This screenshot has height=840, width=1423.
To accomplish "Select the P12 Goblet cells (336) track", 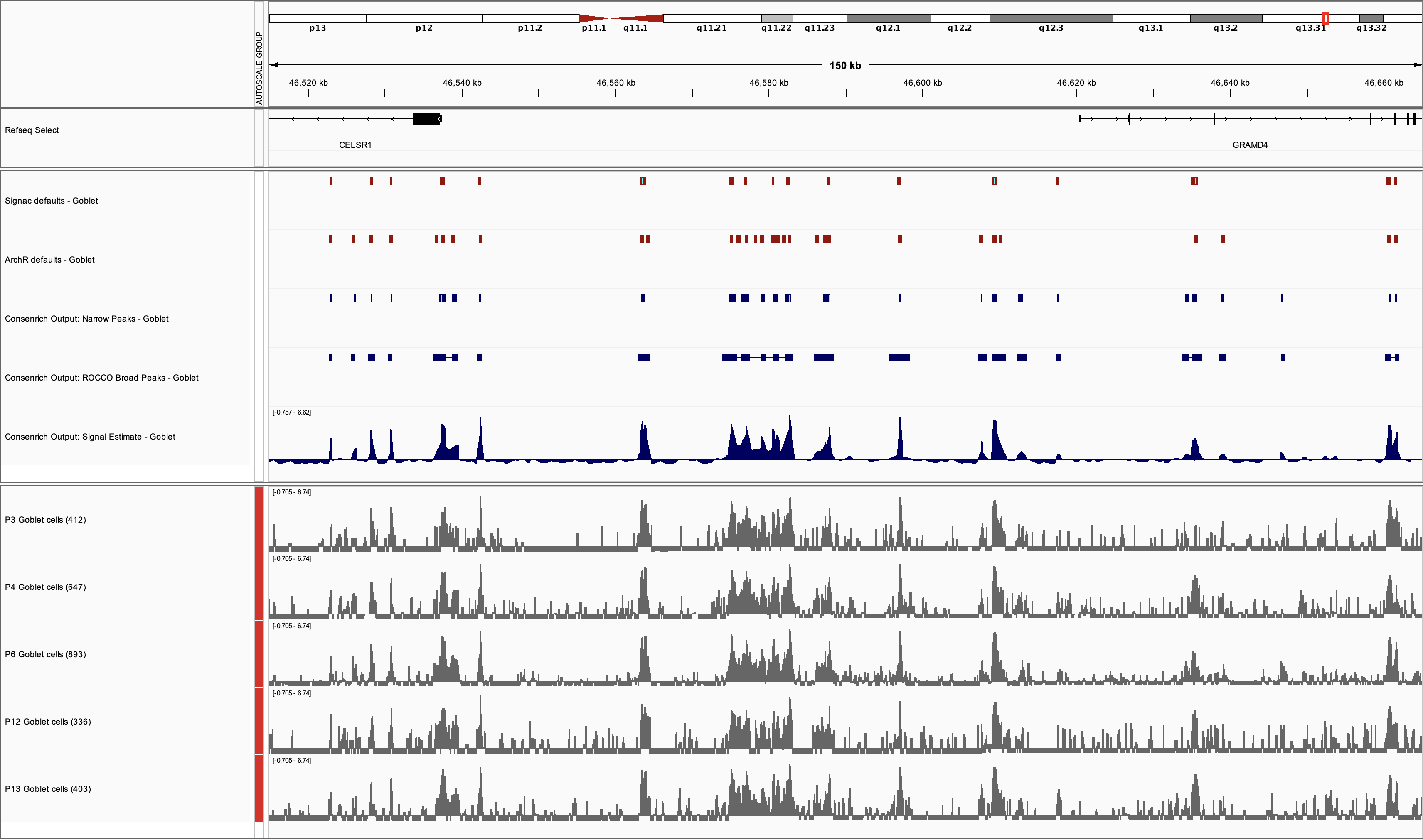I will click(x=47, y=722).
